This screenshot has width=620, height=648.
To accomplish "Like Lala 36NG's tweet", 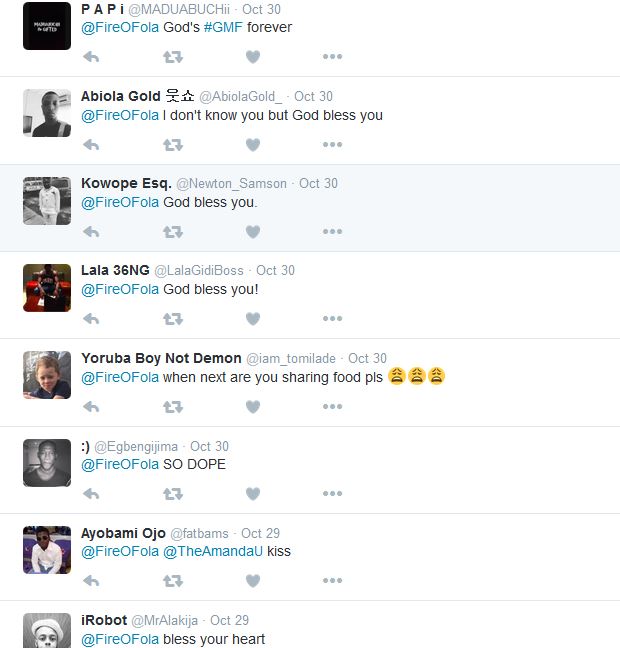I will (x=253, y=319).
